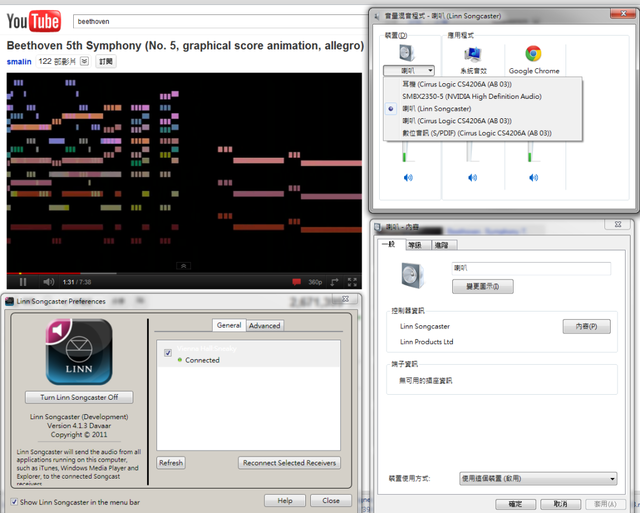Click the 喇叭 device name field
Image resolution: width=640 pixels, height=513 pixels.
click(x=531, y=268)
